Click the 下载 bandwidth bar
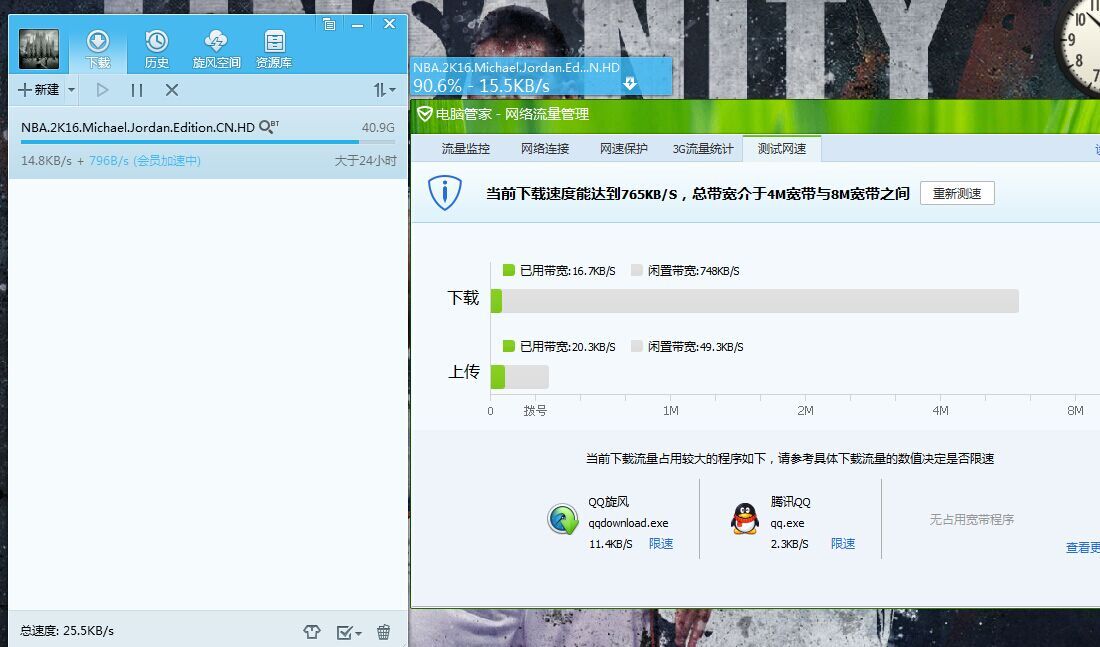This screenshot has height=647, width=1100. tap(755, 301)
